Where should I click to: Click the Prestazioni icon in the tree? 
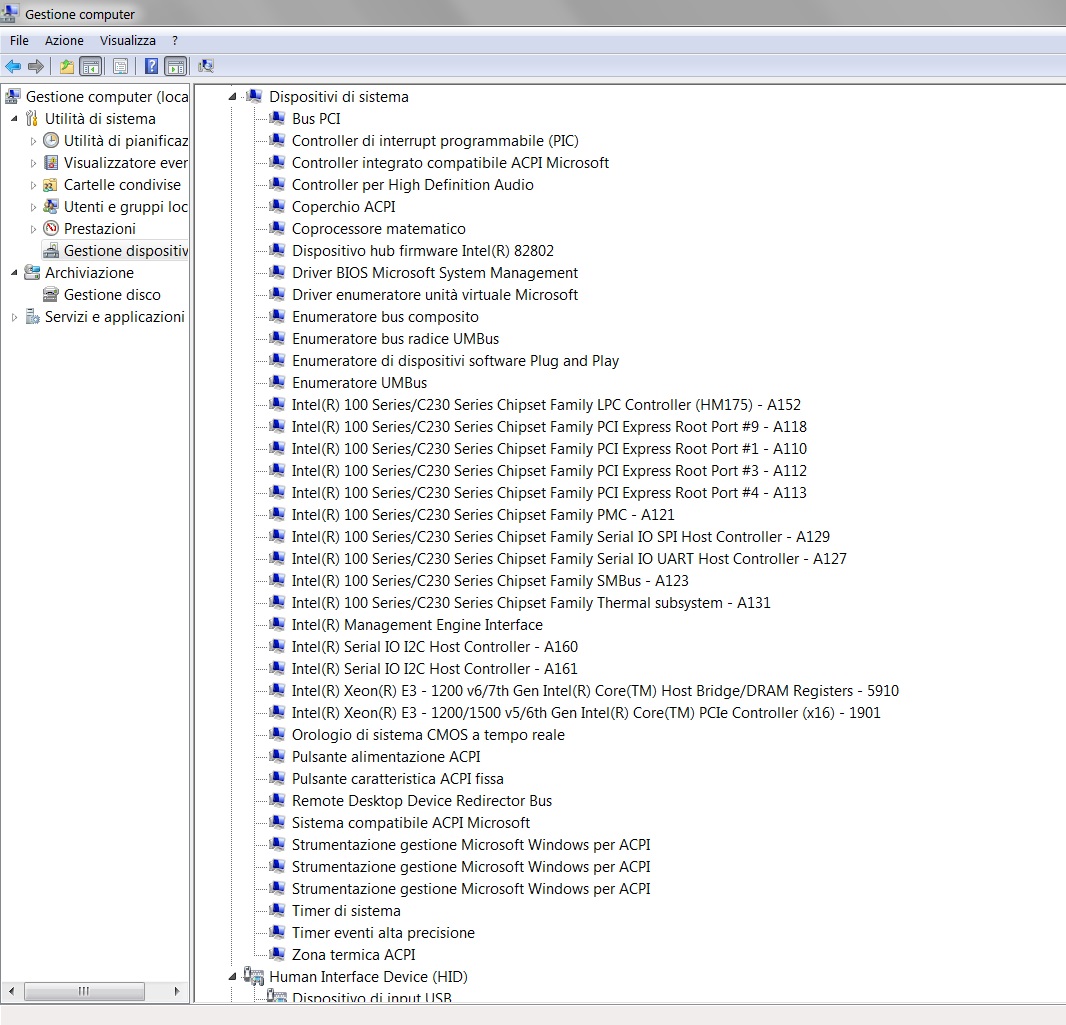tap(51, 229)
